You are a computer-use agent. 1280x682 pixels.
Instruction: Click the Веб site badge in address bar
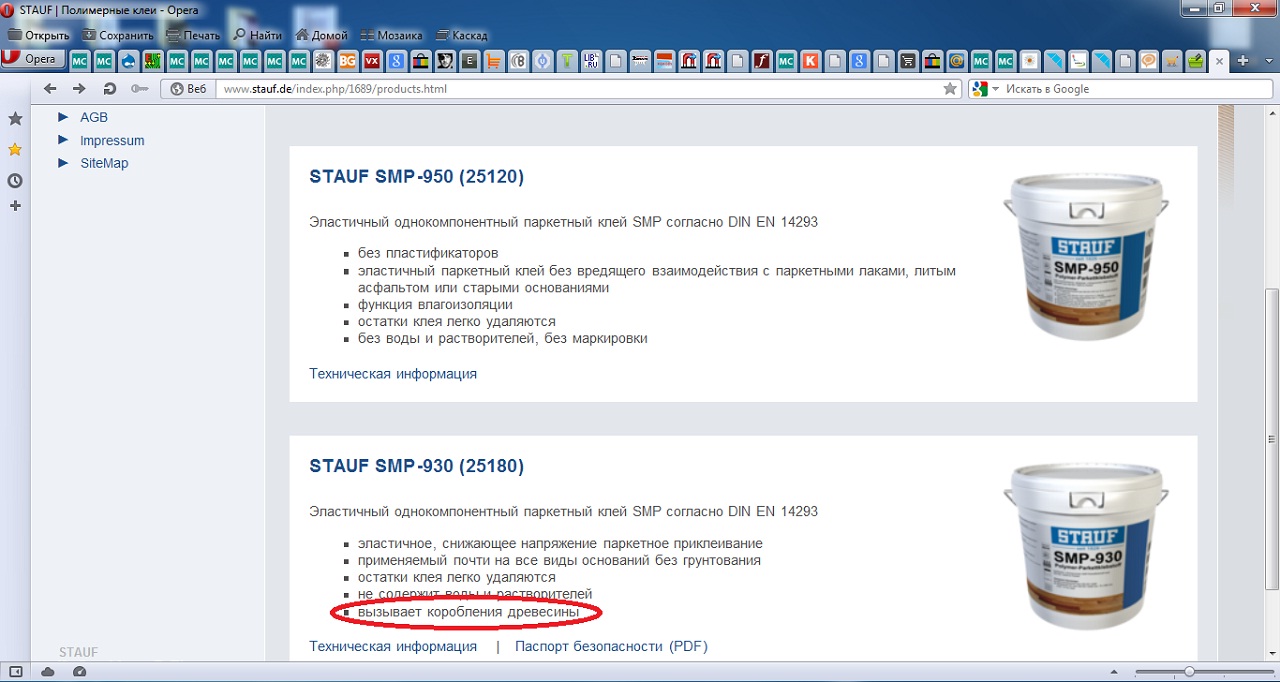(x=188, y=89)
